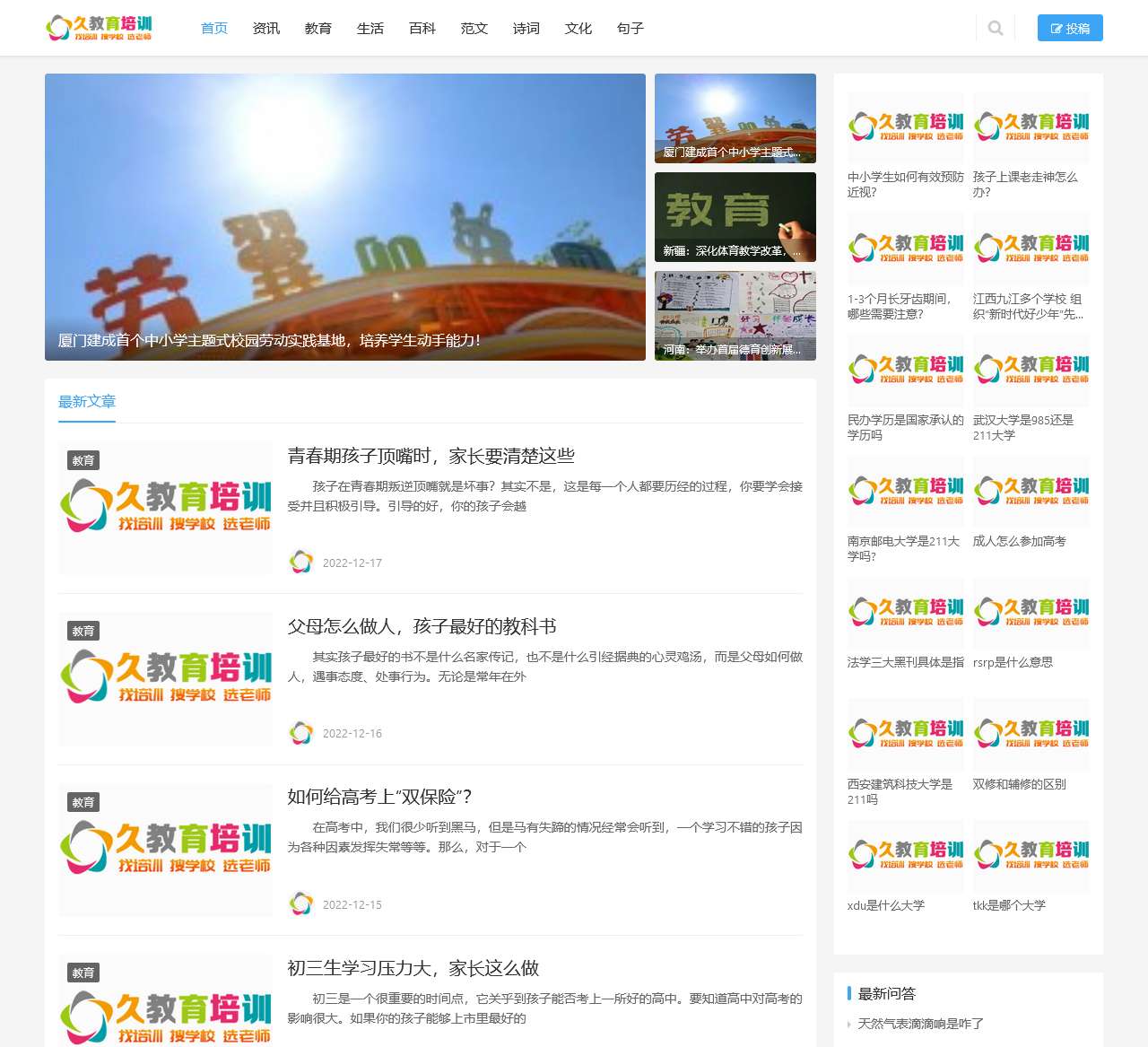Open sidebar link tkk是哪个大学
The image size is (1148, 1047).
coord(1009,905)
